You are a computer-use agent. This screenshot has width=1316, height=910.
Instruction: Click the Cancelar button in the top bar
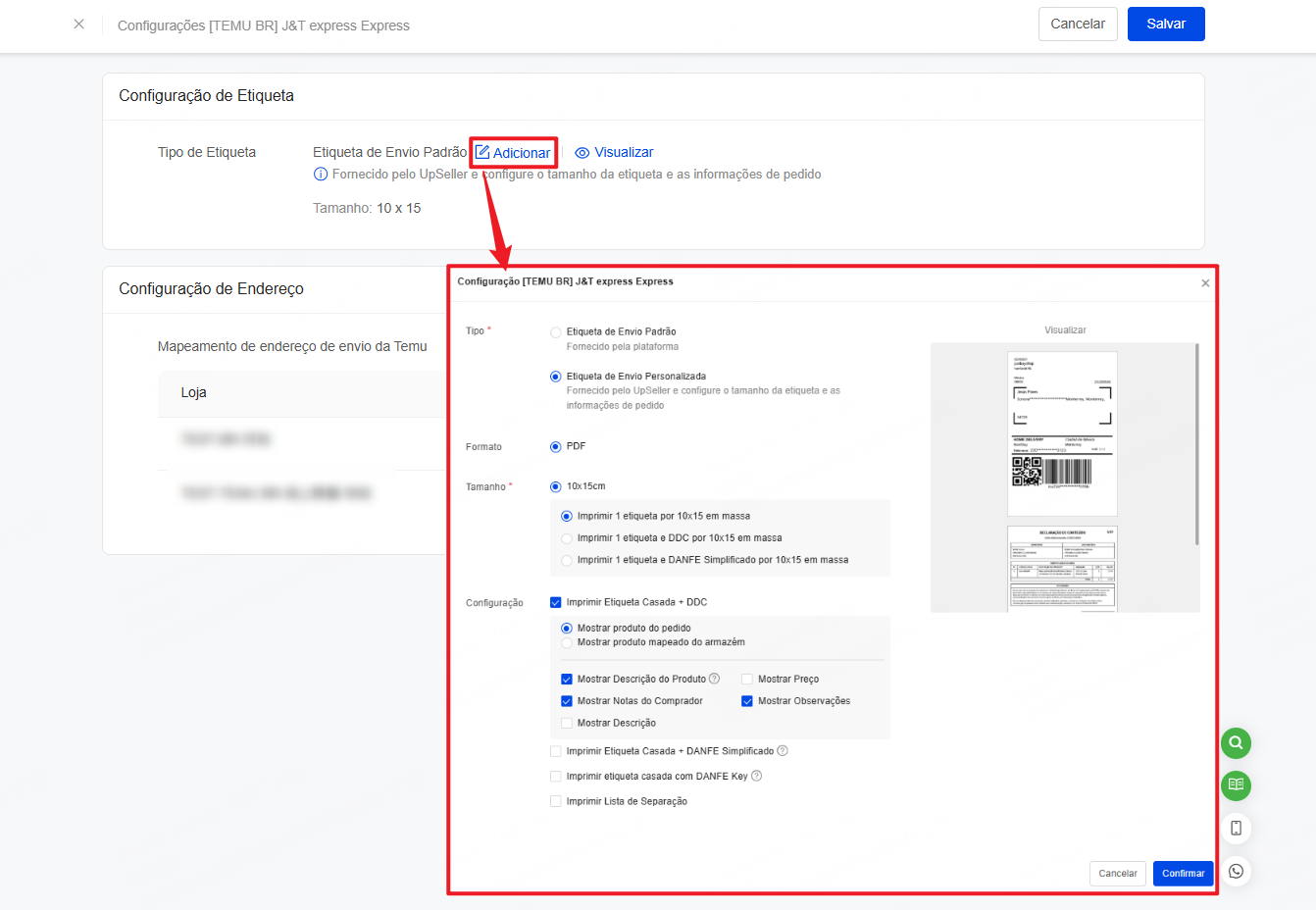click(1078, 24)
